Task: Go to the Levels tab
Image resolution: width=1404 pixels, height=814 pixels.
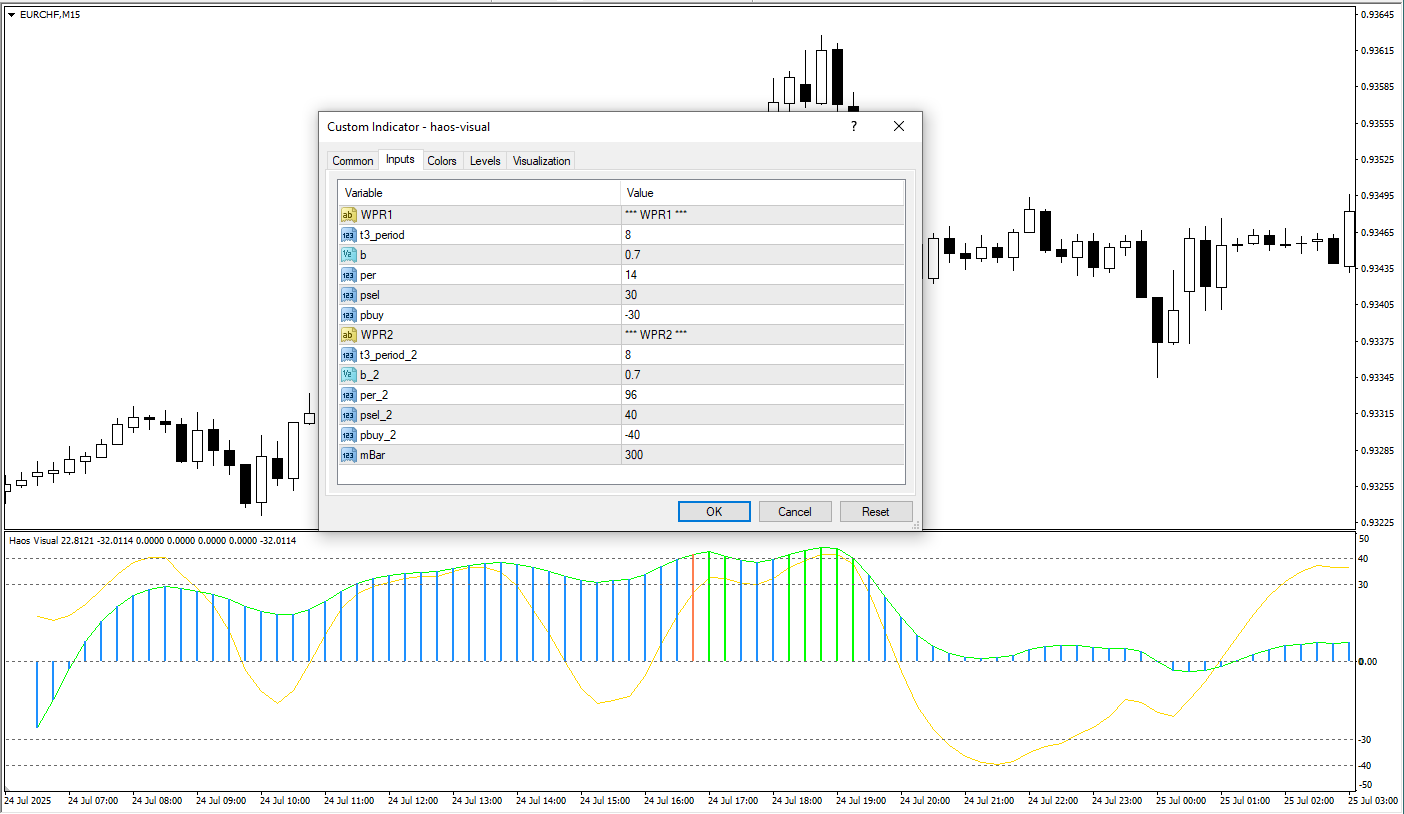Action: click(485, 161)
